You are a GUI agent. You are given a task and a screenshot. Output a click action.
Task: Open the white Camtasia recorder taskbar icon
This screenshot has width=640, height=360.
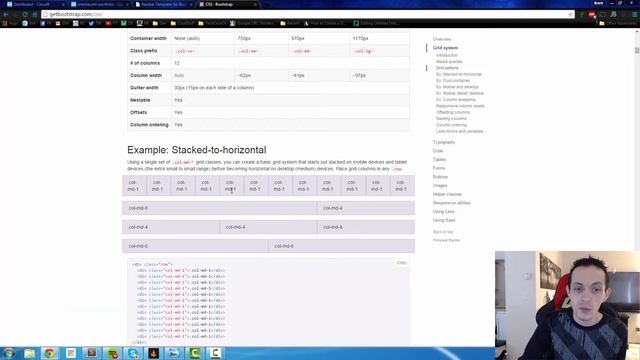pyautogui.click(x=216, y=353)
